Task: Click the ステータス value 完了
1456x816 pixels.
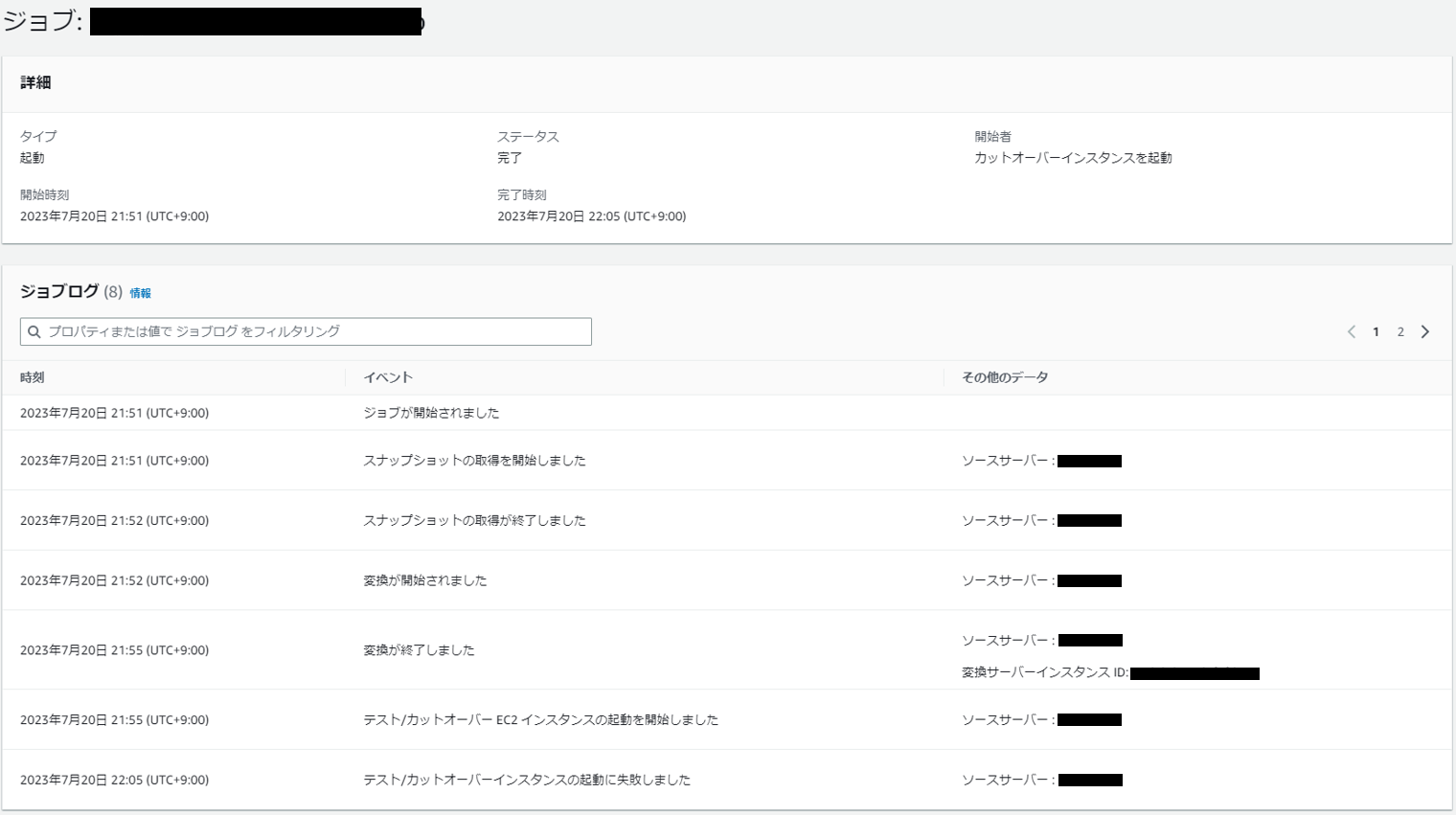Action: [510, 158]
